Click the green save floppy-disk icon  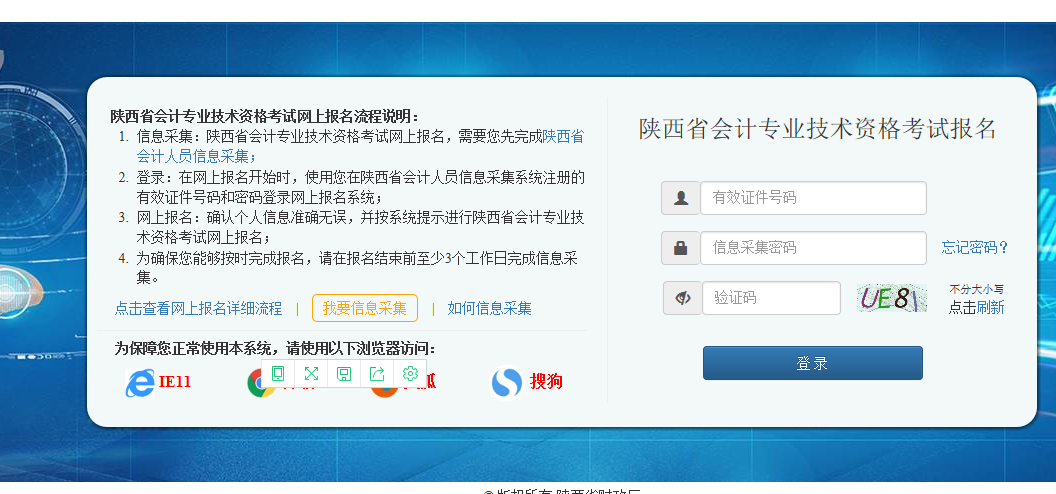point(344,374)
